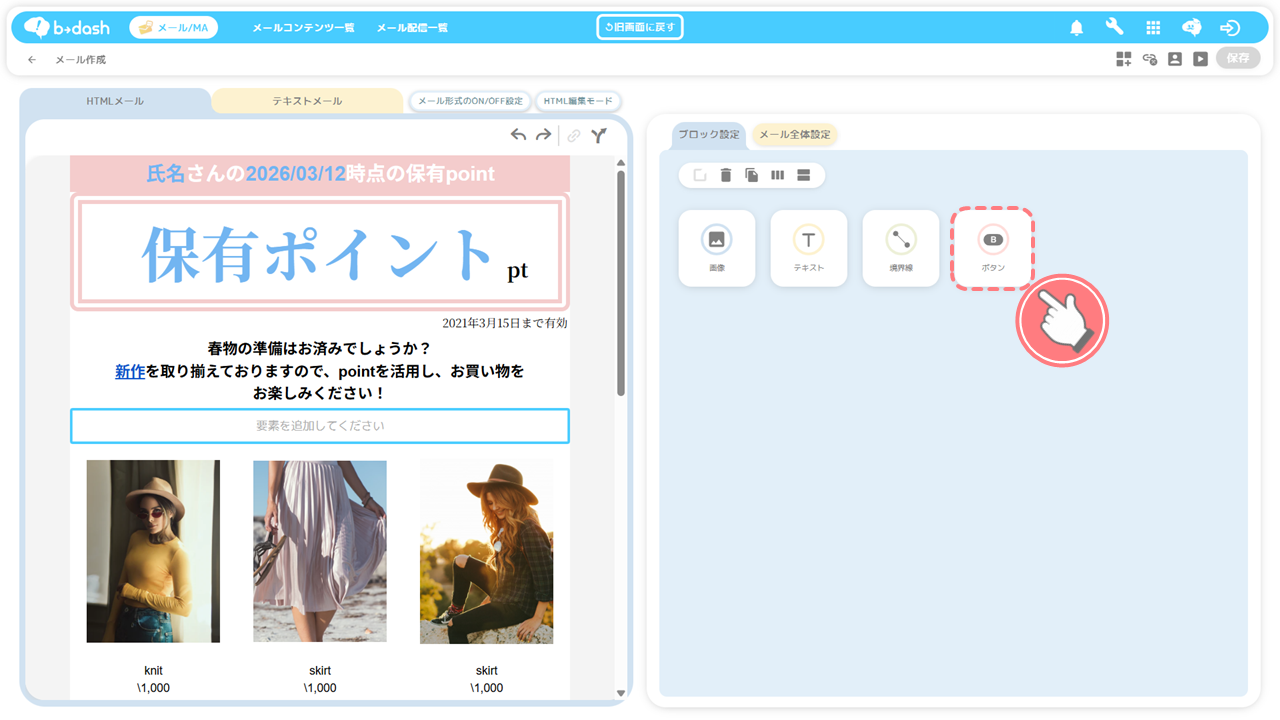Insert a 画像 (image) element
This screenshot has width=1280, height=720.
pos(716,248)
